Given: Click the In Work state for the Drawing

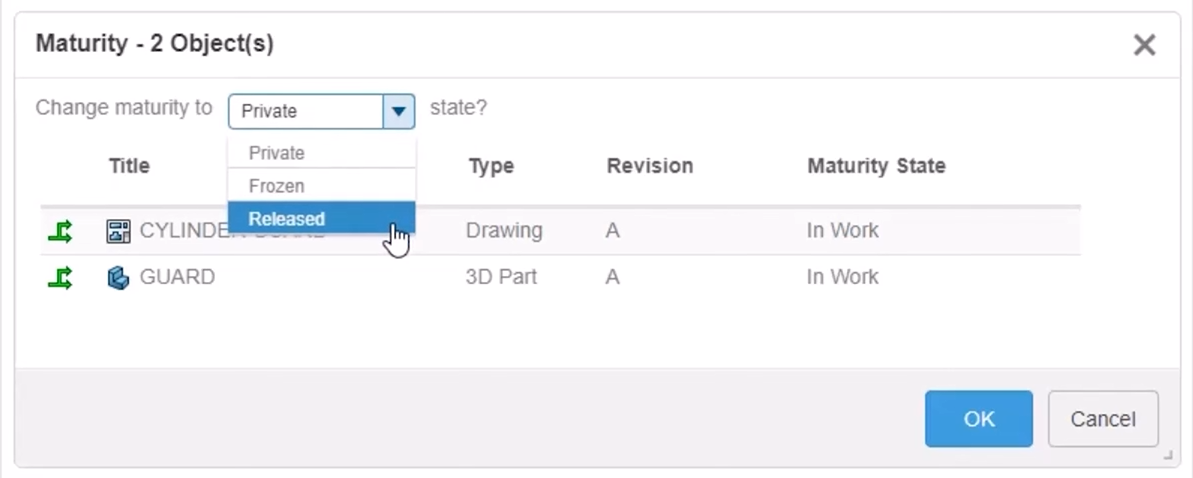Looking at the screenshot, I should 842,231.
